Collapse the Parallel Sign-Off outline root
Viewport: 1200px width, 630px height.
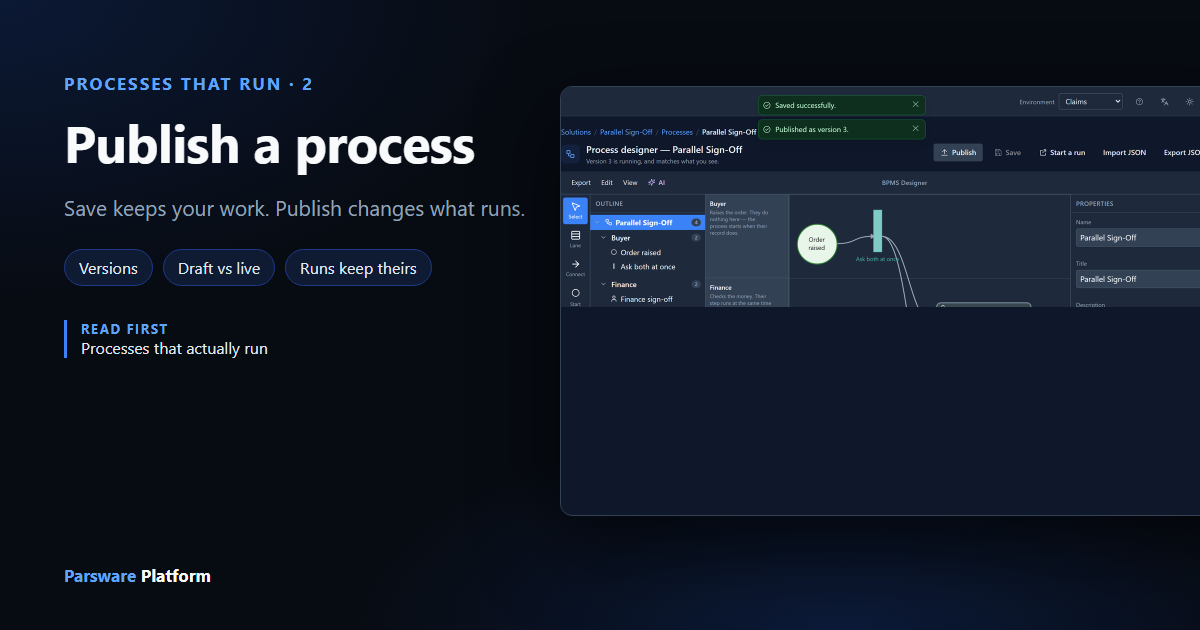click(598, 222)
